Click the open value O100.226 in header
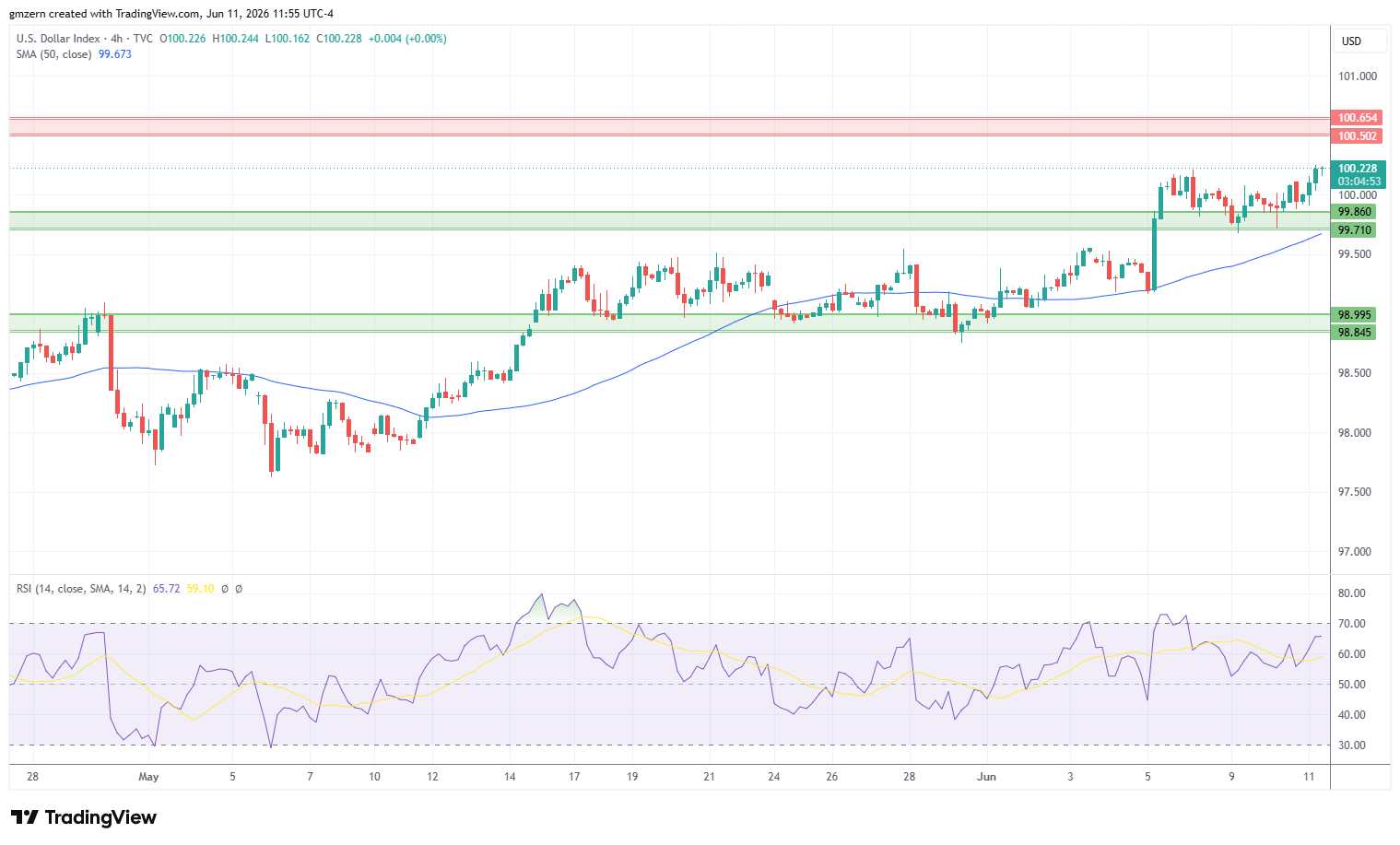The image size is (1400, 845). (x=182, y=39)
